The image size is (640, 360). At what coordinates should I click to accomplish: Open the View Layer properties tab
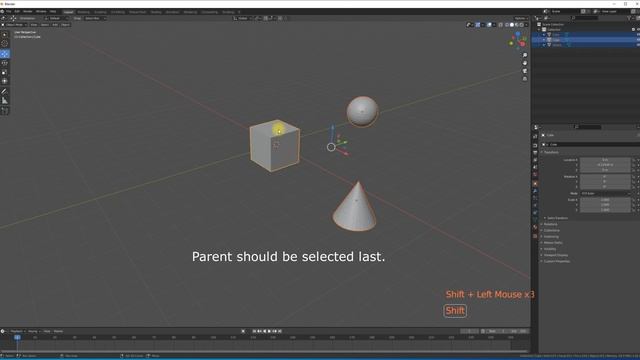click(x=535, y=160)
